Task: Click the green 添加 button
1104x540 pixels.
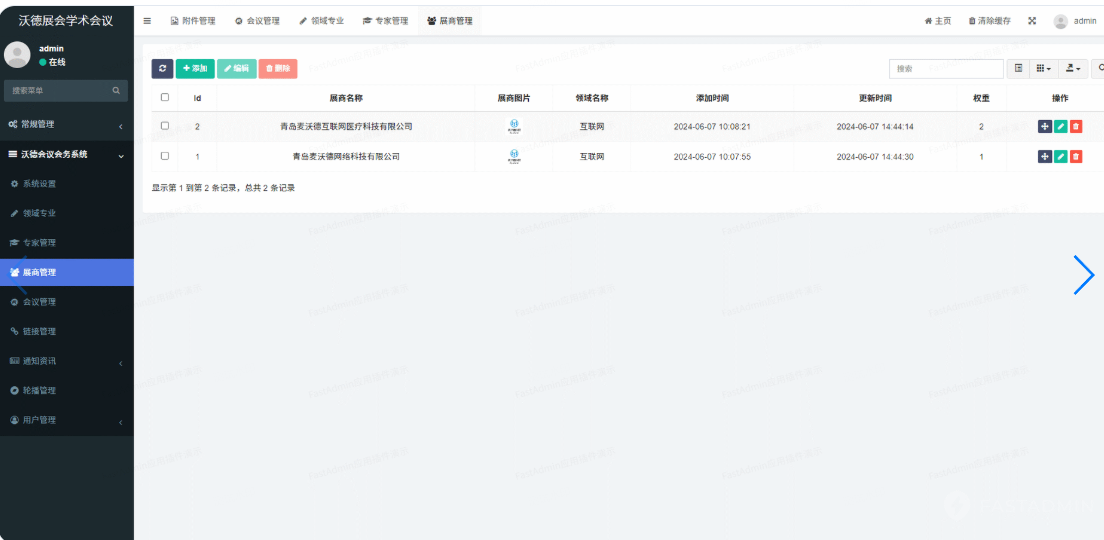Action: click(x=195, y=68)
